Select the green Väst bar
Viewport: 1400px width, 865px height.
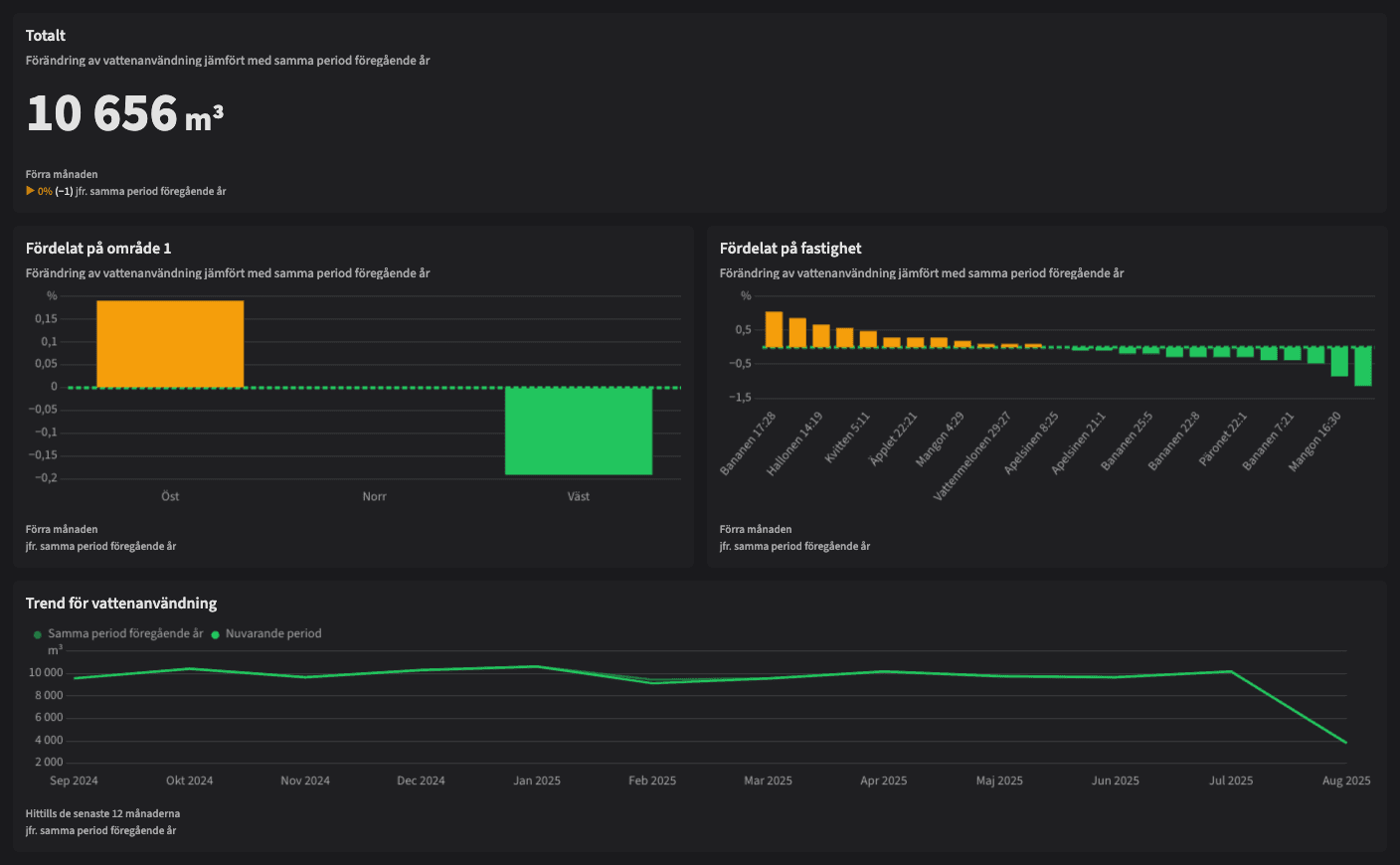[x=579, y=430]
